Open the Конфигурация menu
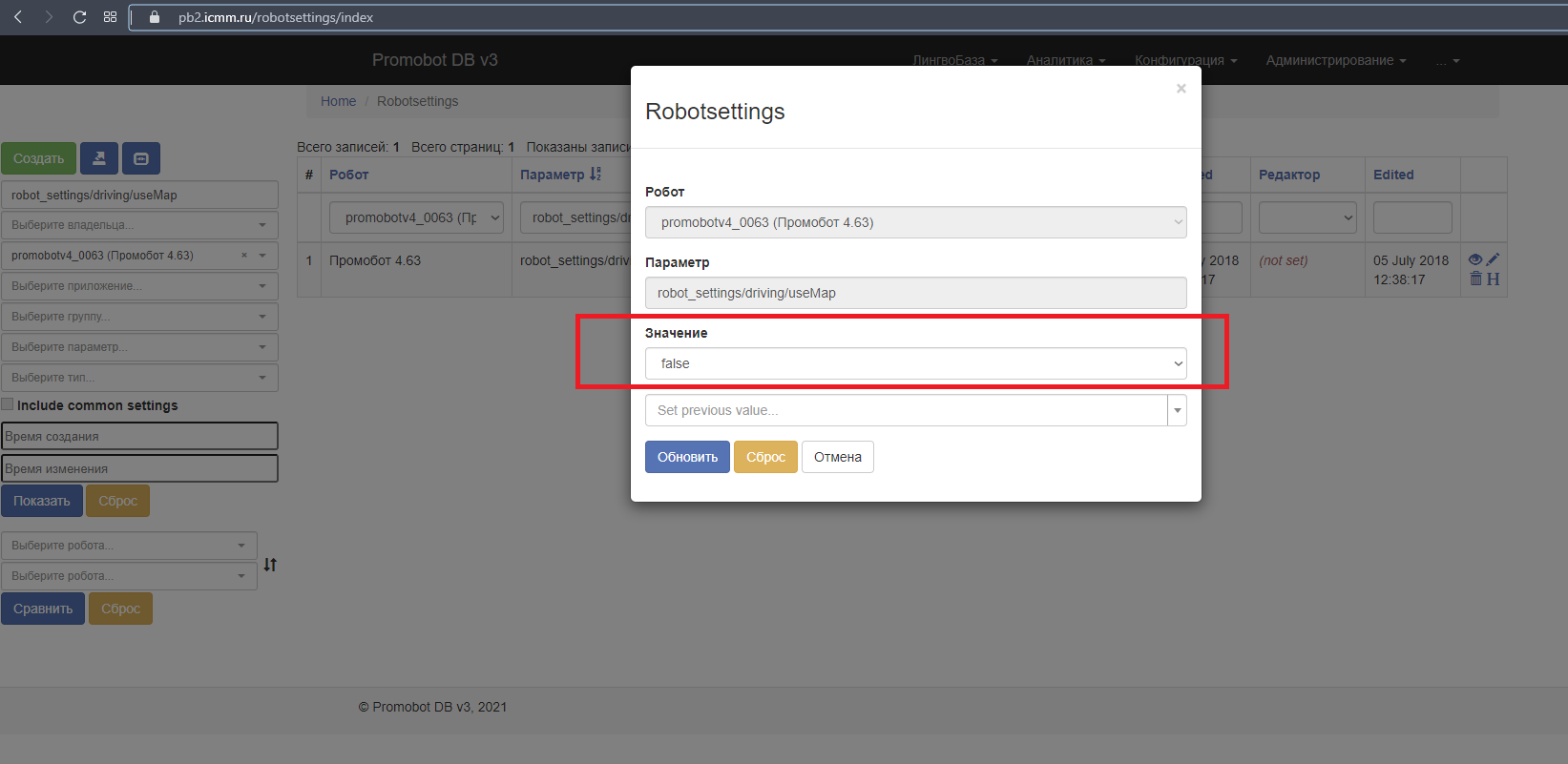The width and height of the screenshot is (1568, 764). pos(1185,60)
